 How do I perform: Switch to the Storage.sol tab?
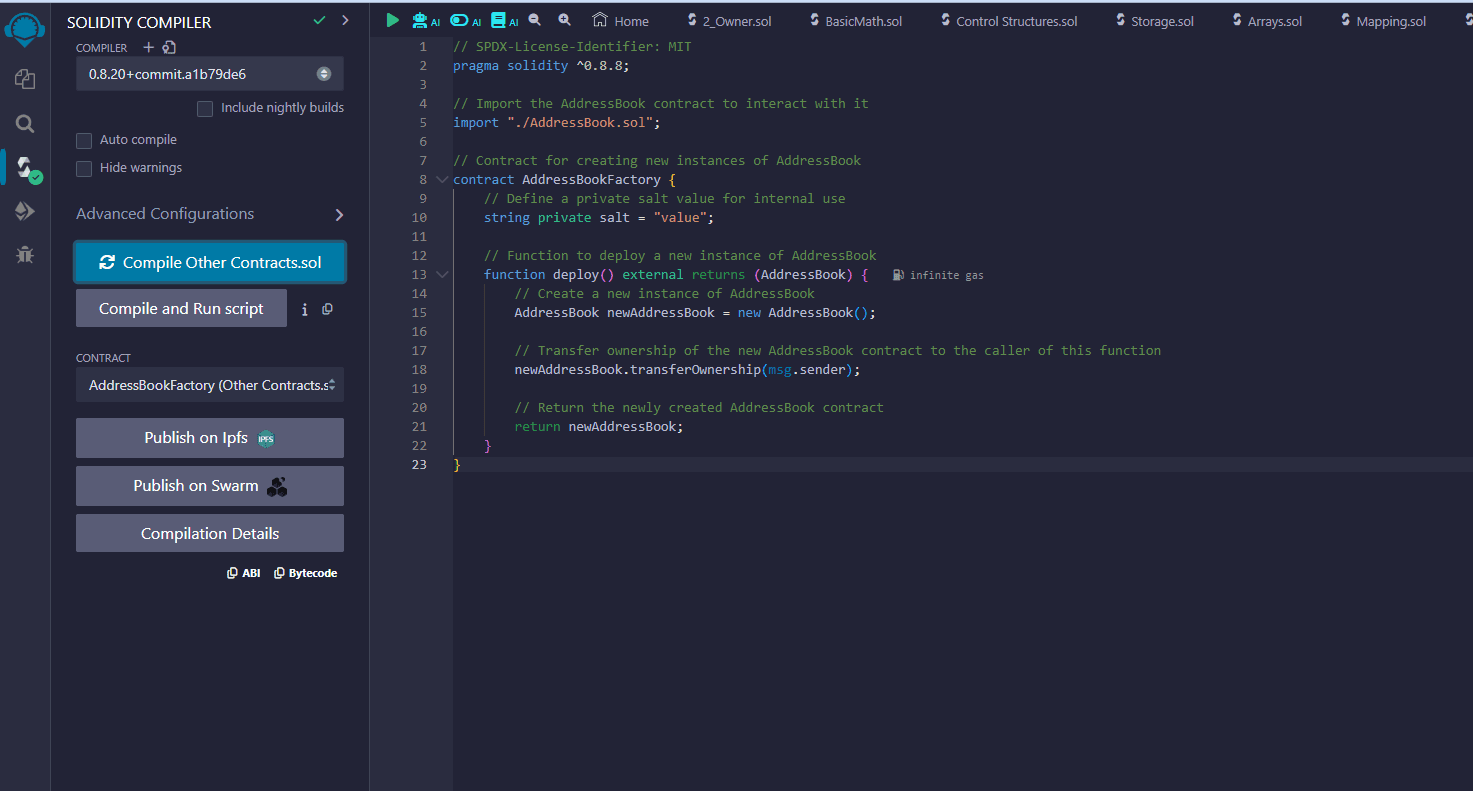click(1153, 21)
